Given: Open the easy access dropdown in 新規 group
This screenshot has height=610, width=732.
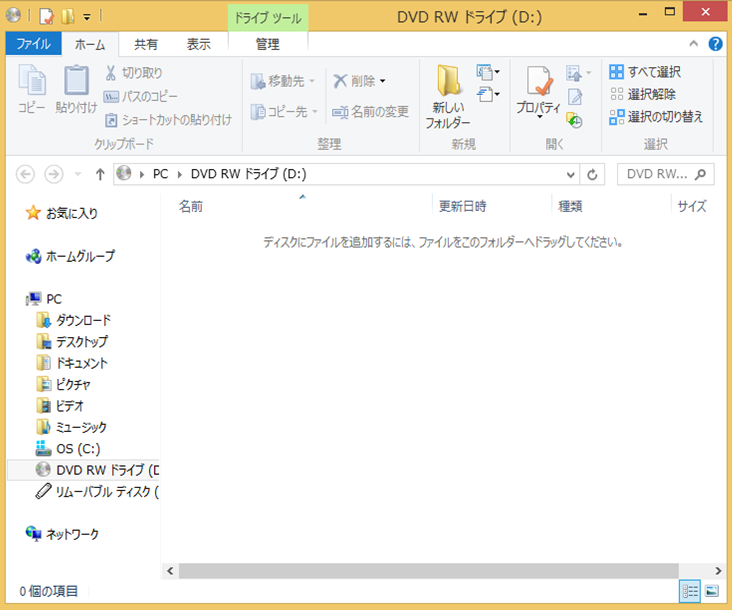Looking at the screenshot, I should pos(488,95).
